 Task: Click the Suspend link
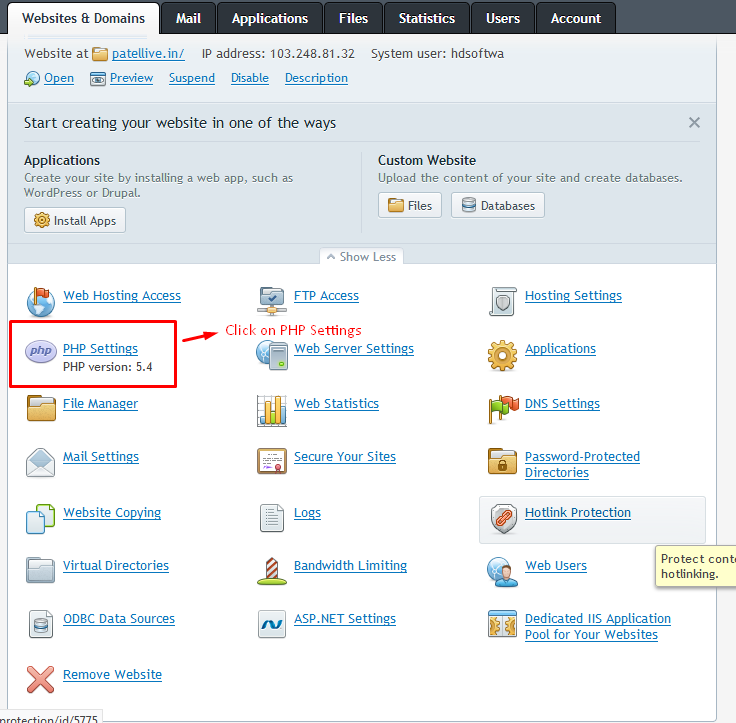click(x=192, y=78)
